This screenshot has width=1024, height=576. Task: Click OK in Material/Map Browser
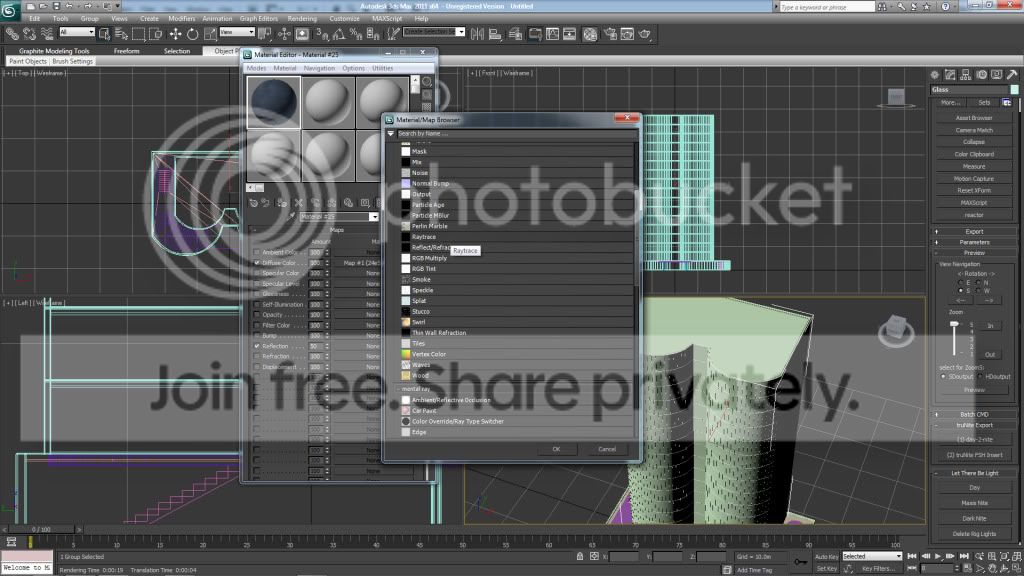pos(556,449)
